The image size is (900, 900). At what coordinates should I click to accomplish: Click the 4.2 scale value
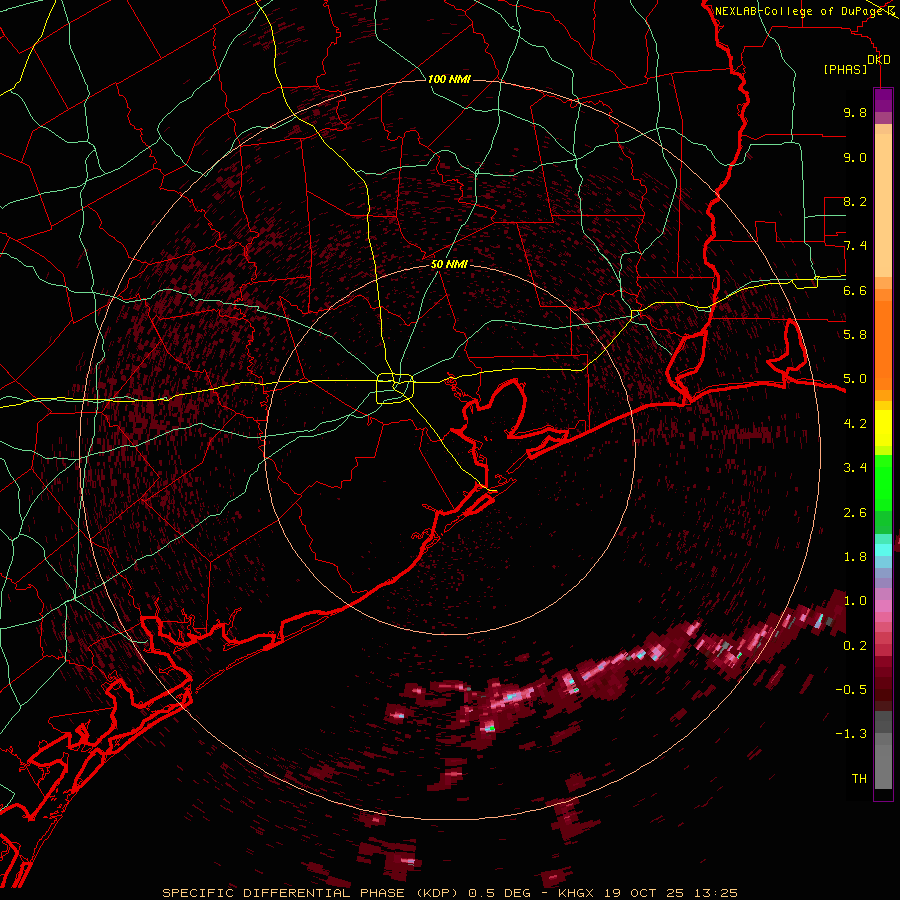tap(855, 424)
